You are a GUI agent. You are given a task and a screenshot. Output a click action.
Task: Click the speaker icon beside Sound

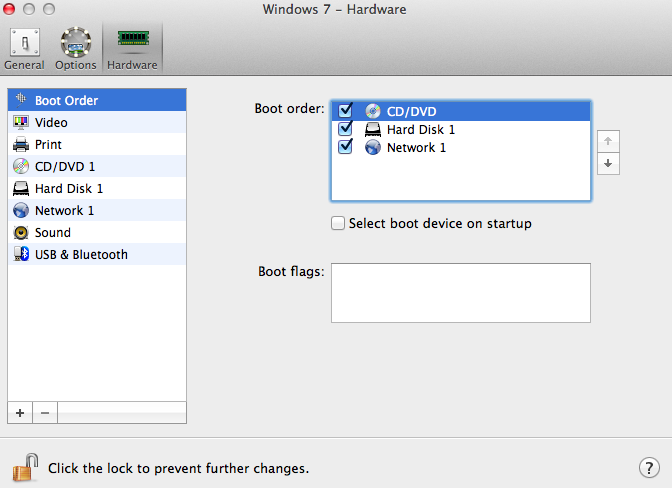[x=21, y=232]
